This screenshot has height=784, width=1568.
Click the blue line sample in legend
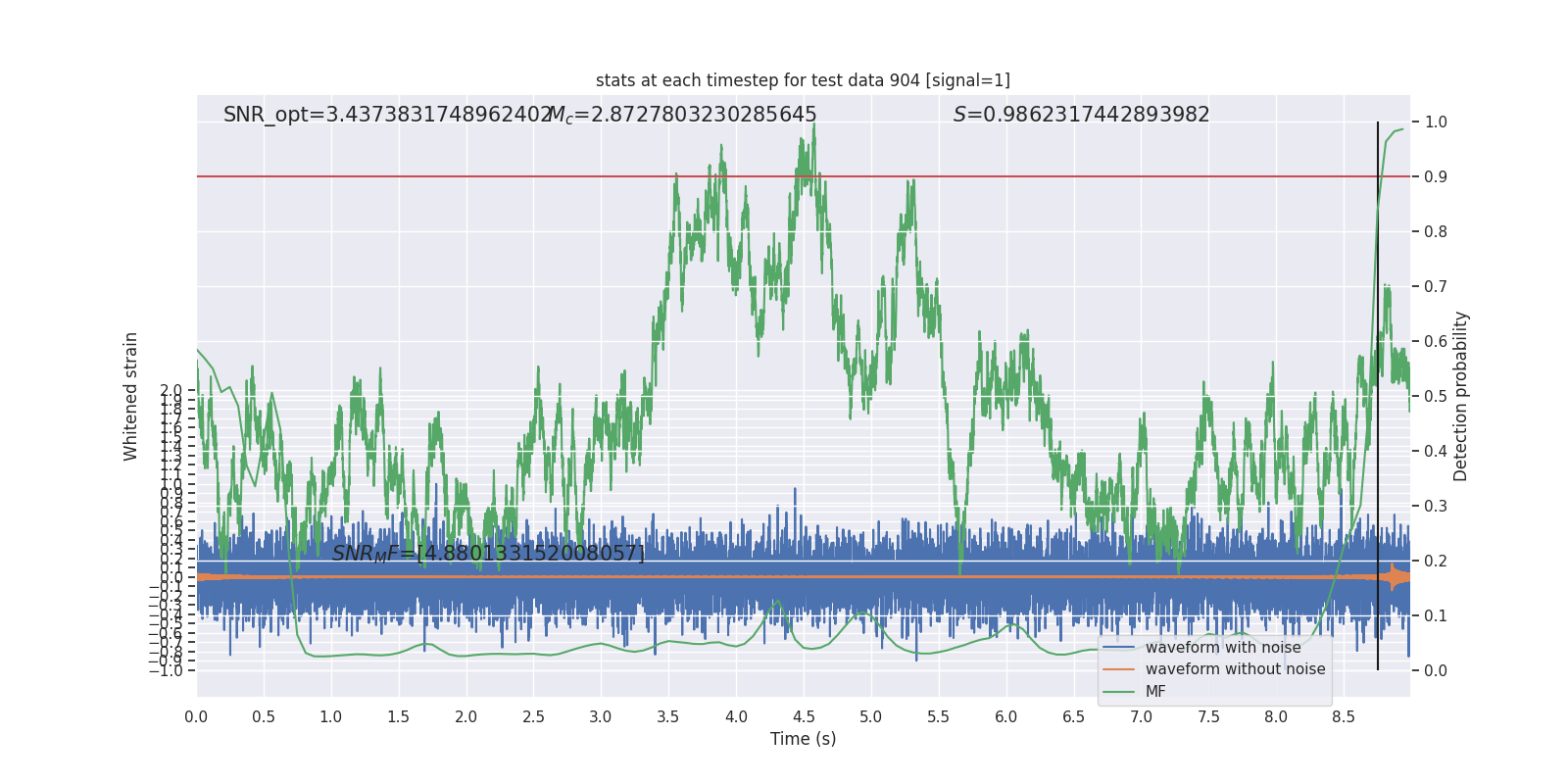point(1119,648)
